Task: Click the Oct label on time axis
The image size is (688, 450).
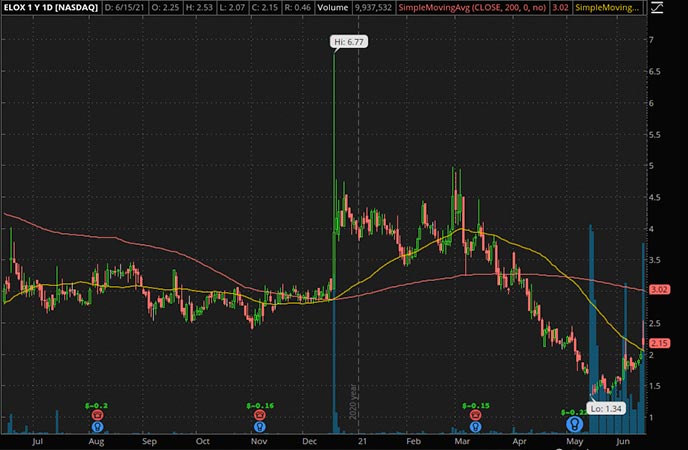Action: point(202,441)
